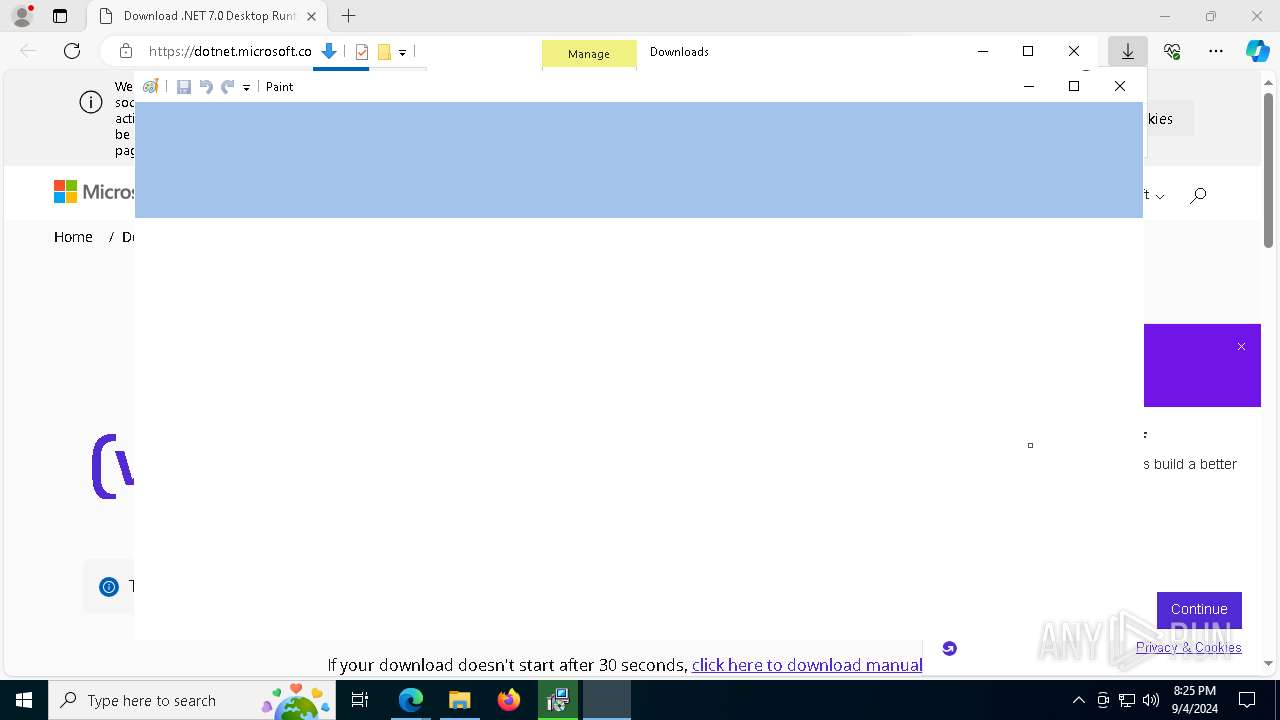
Task: Undo last action in Paint toolbar
Action: pyautogui.click(x=206, y=87)
